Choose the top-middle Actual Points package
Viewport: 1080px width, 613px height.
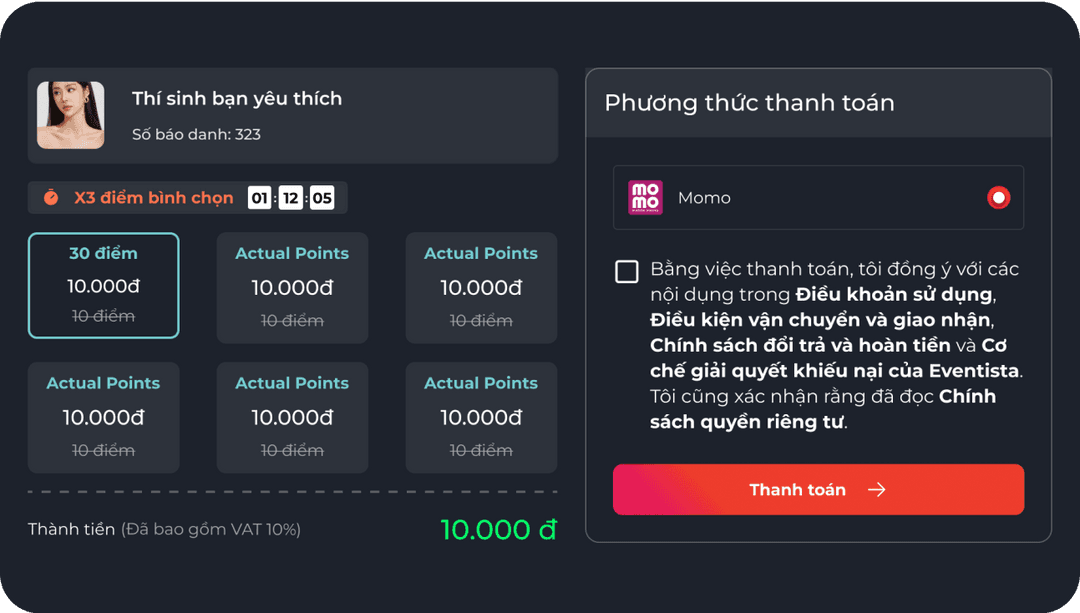tap(292, 288)
